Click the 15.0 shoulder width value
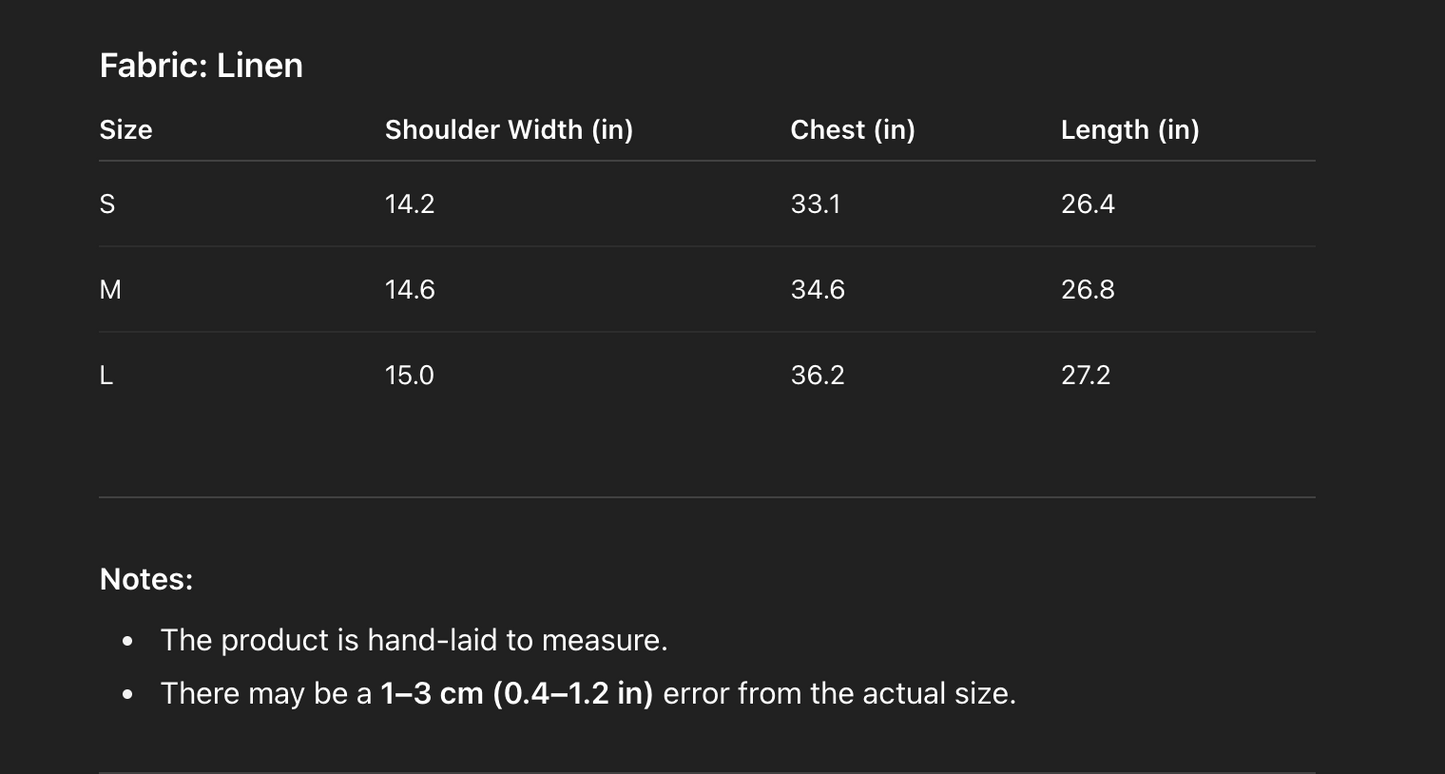Screen dimensions: 1445x774 409,376
